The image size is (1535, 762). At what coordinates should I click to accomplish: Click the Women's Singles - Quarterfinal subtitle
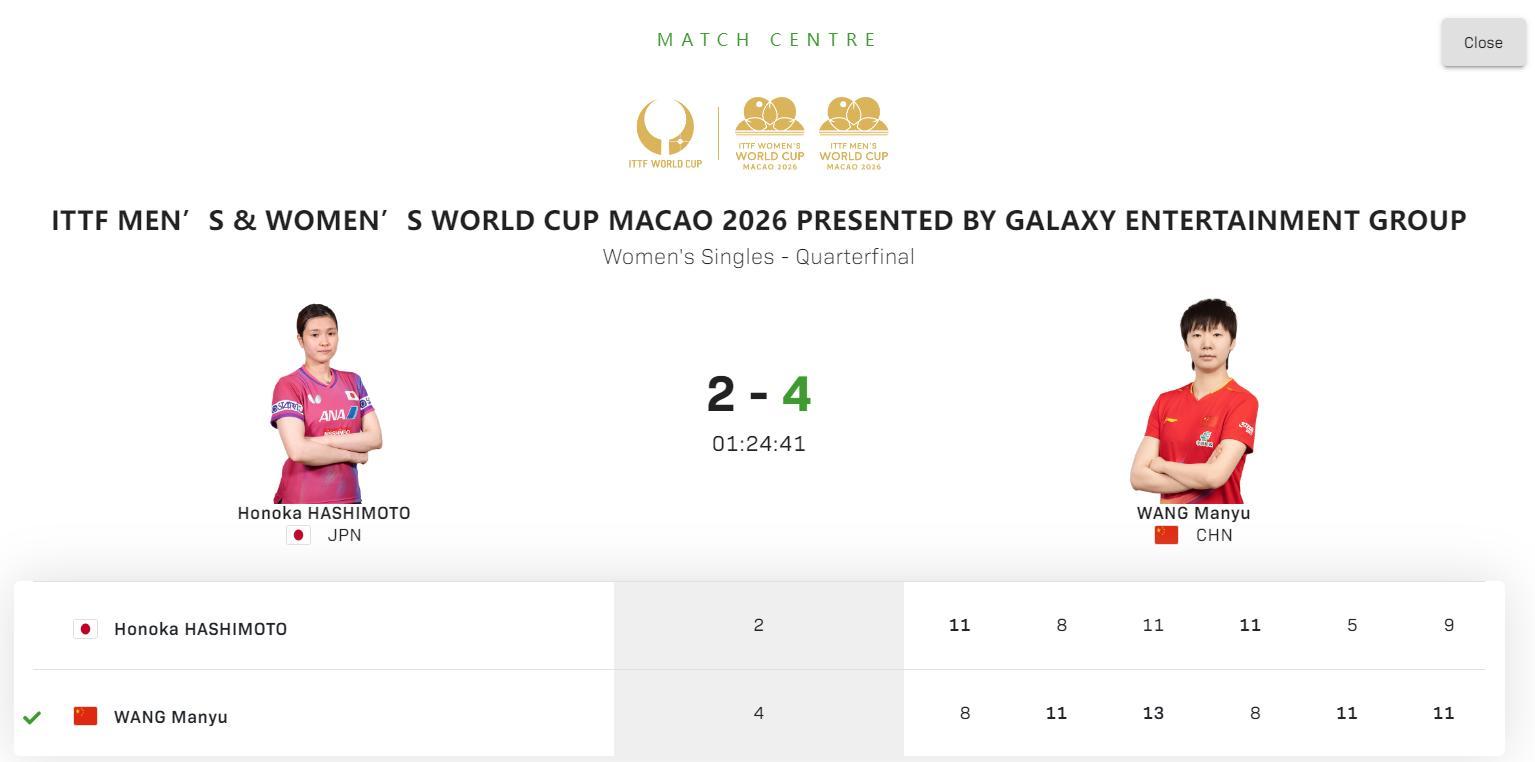click(x=758, y=257)
